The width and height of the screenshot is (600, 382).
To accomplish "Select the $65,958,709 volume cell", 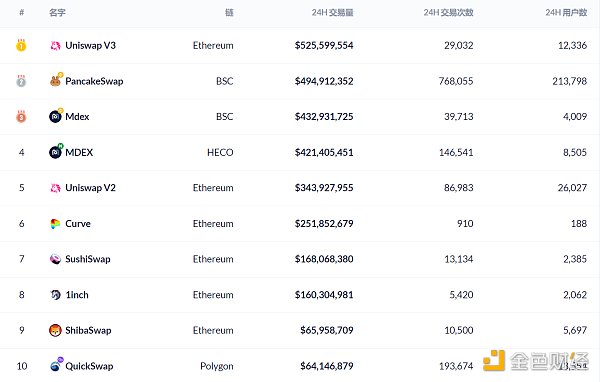I will point(327,330).
